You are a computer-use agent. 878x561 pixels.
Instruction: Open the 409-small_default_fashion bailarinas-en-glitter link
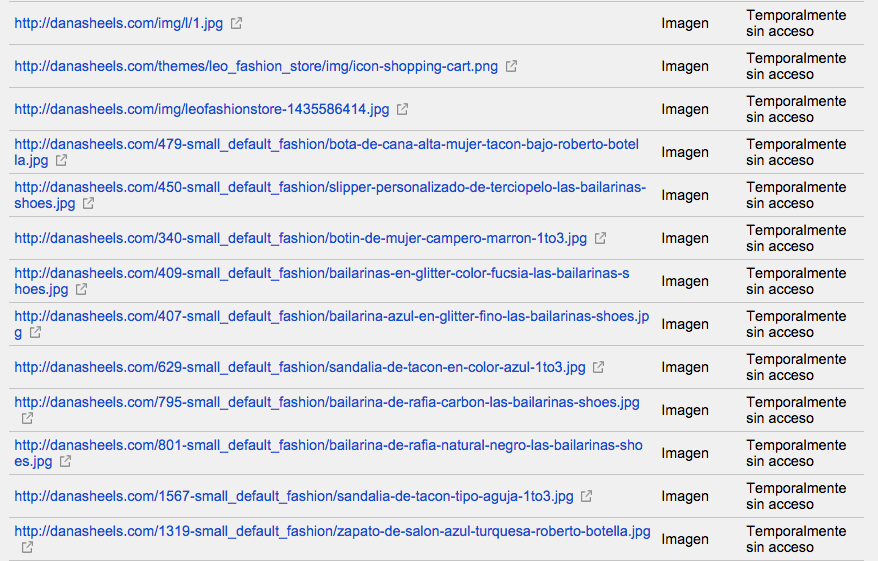[x=322, y=281]
